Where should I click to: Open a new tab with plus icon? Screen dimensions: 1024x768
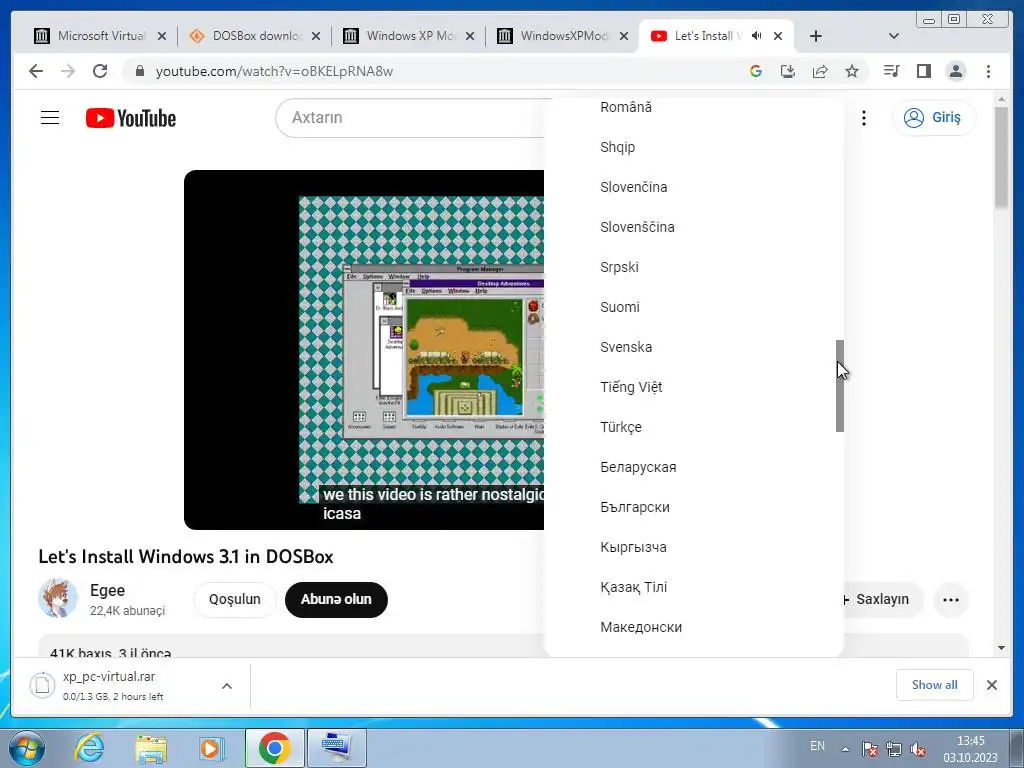pos(816,36)
